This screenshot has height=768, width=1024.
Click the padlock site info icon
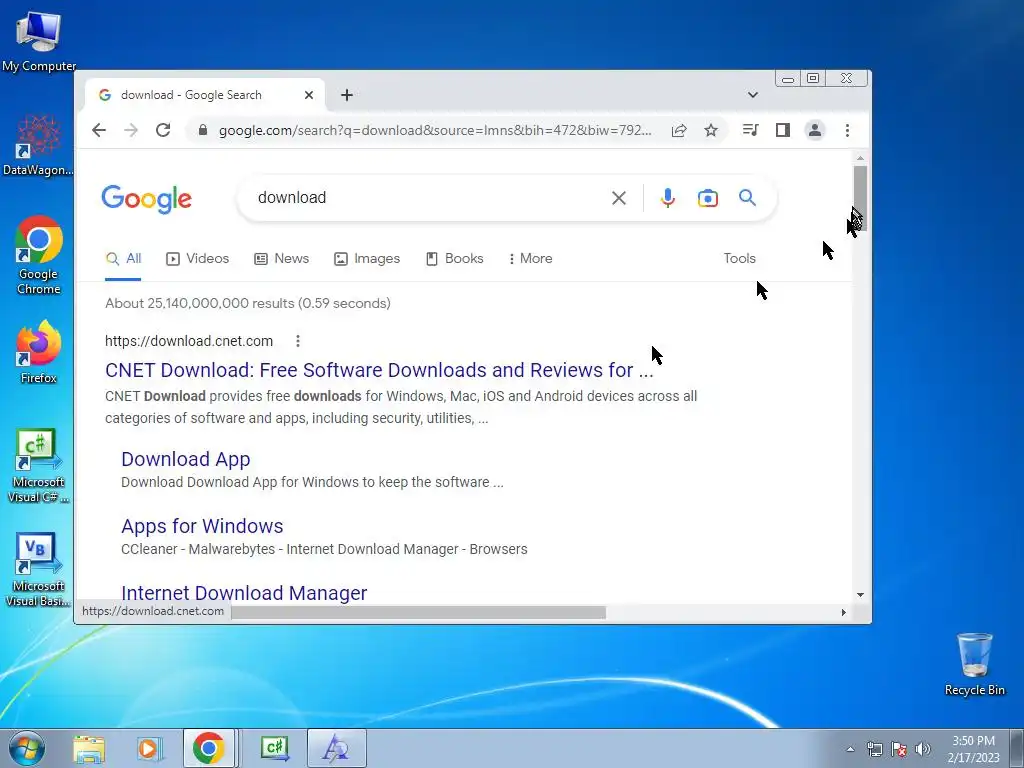(x=203, y=130)
